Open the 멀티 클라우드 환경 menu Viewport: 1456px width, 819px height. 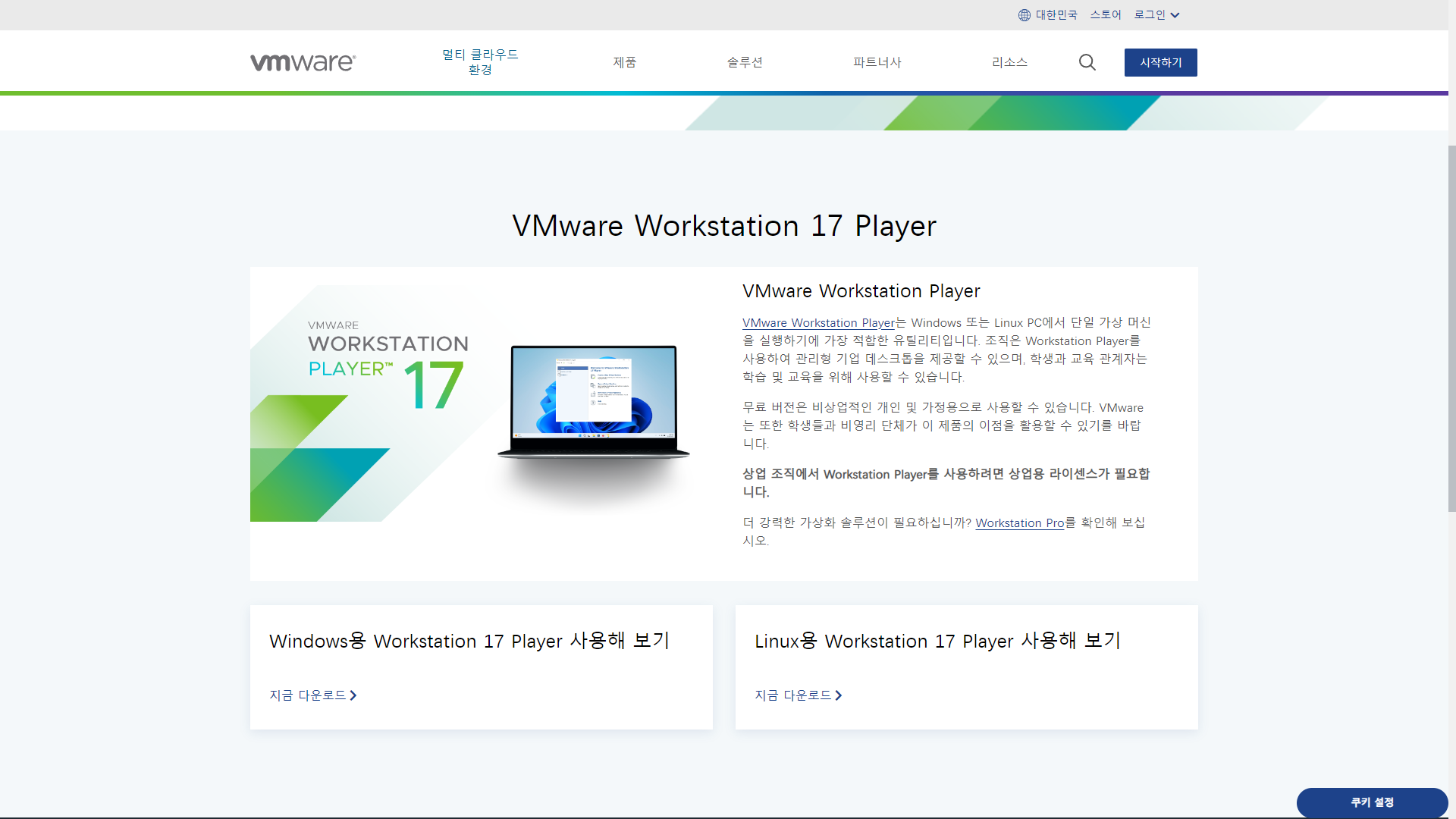coord(480,62)
